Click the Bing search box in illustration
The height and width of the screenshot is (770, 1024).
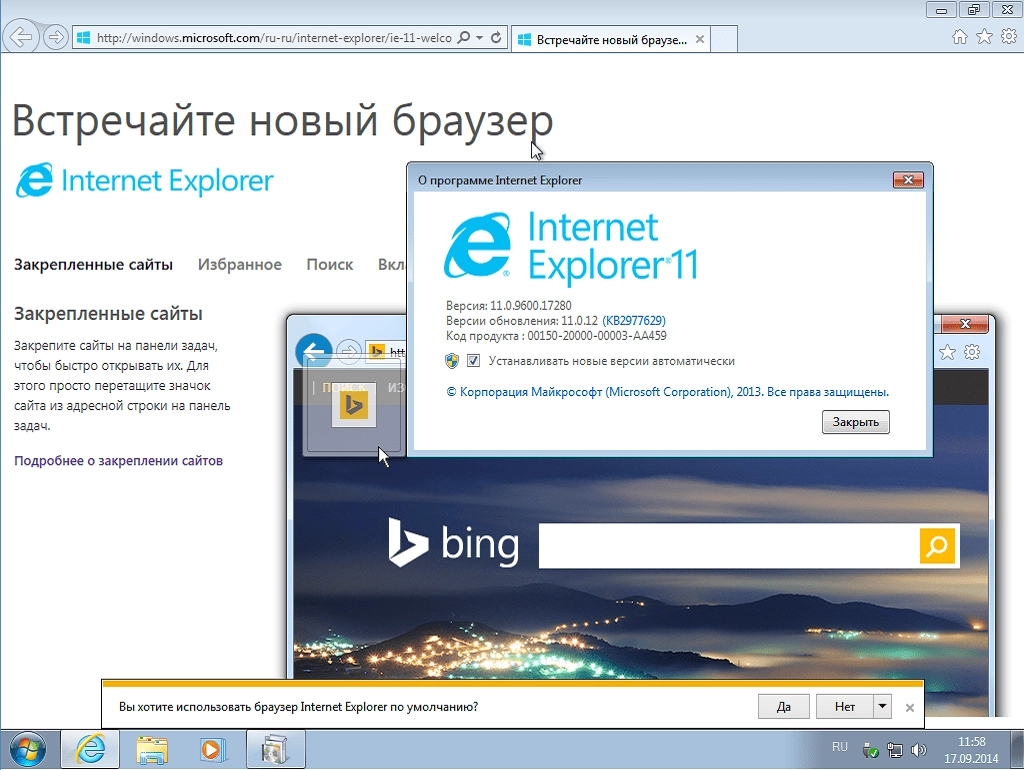click(x=728, y=545)
